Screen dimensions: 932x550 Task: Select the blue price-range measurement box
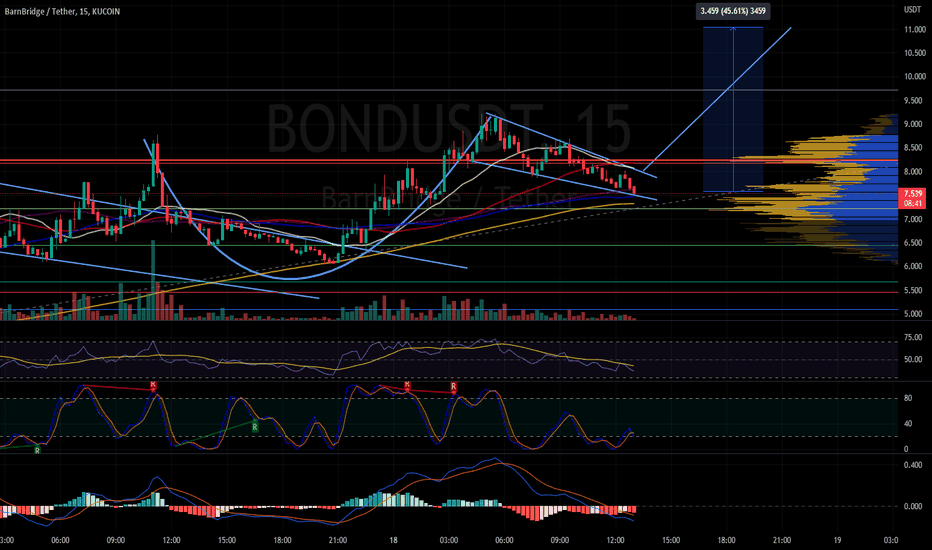(x=733, y=109)
